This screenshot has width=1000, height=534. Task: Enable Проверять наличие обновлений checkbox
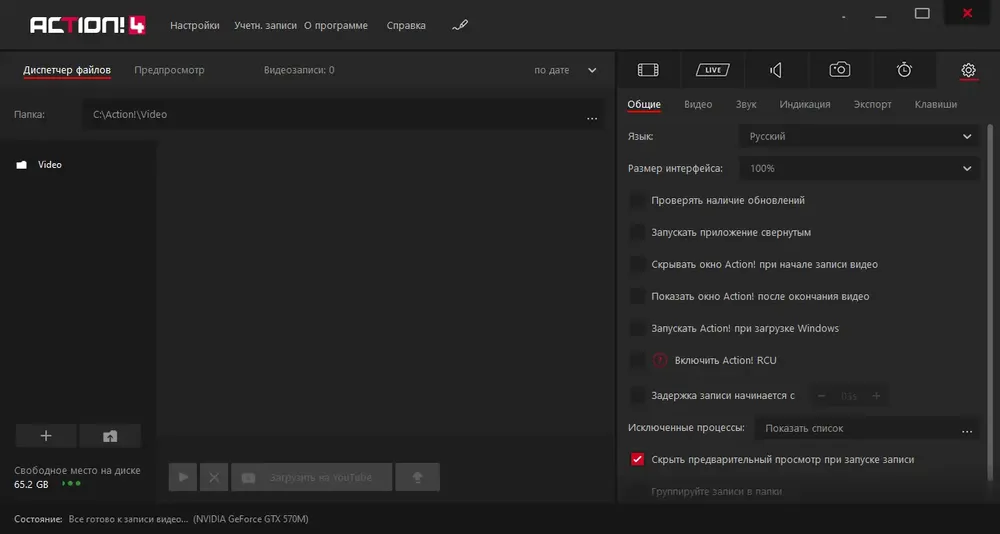click(637, 200)
